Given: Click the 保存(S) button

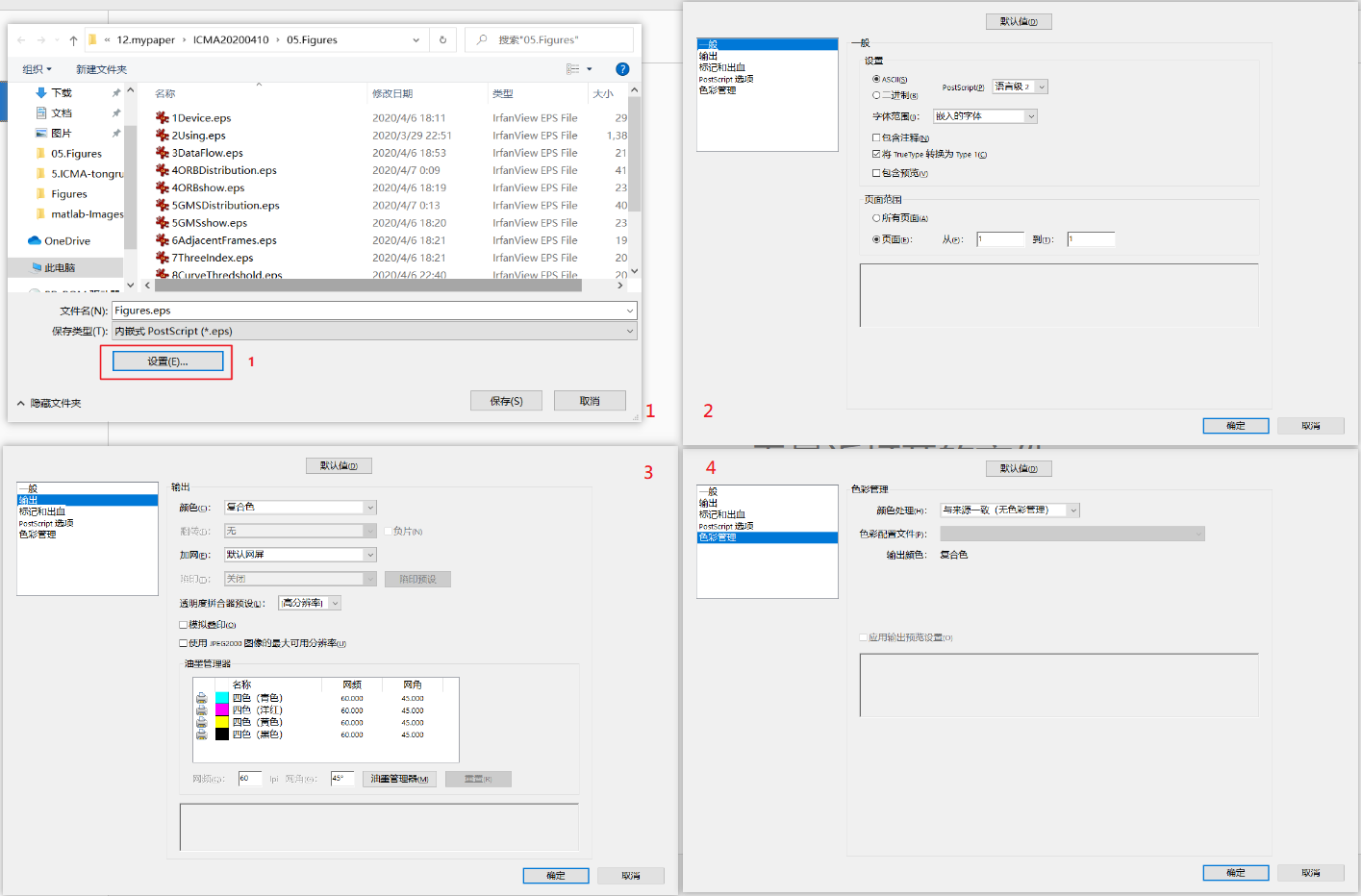Looking at the screenshot, I should click(506, 401).
